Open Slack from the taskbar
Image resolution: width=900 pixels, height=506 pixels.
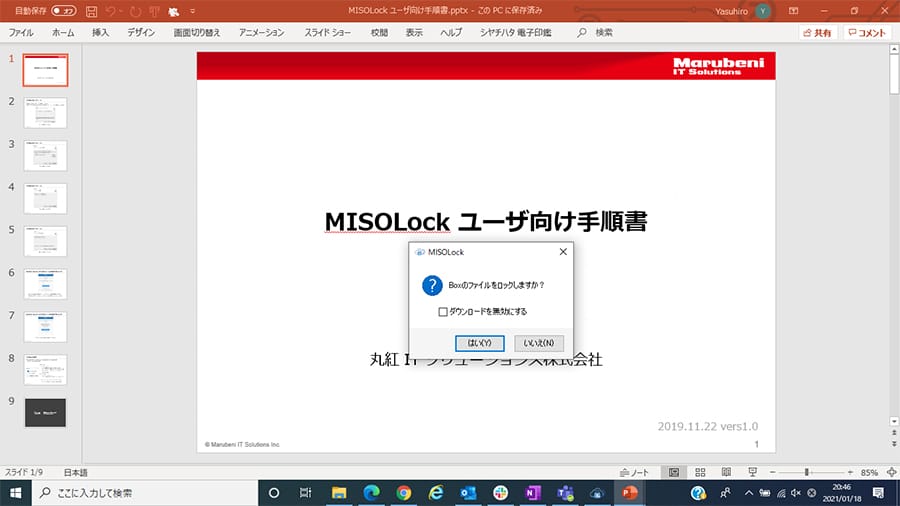coord(501,493)
